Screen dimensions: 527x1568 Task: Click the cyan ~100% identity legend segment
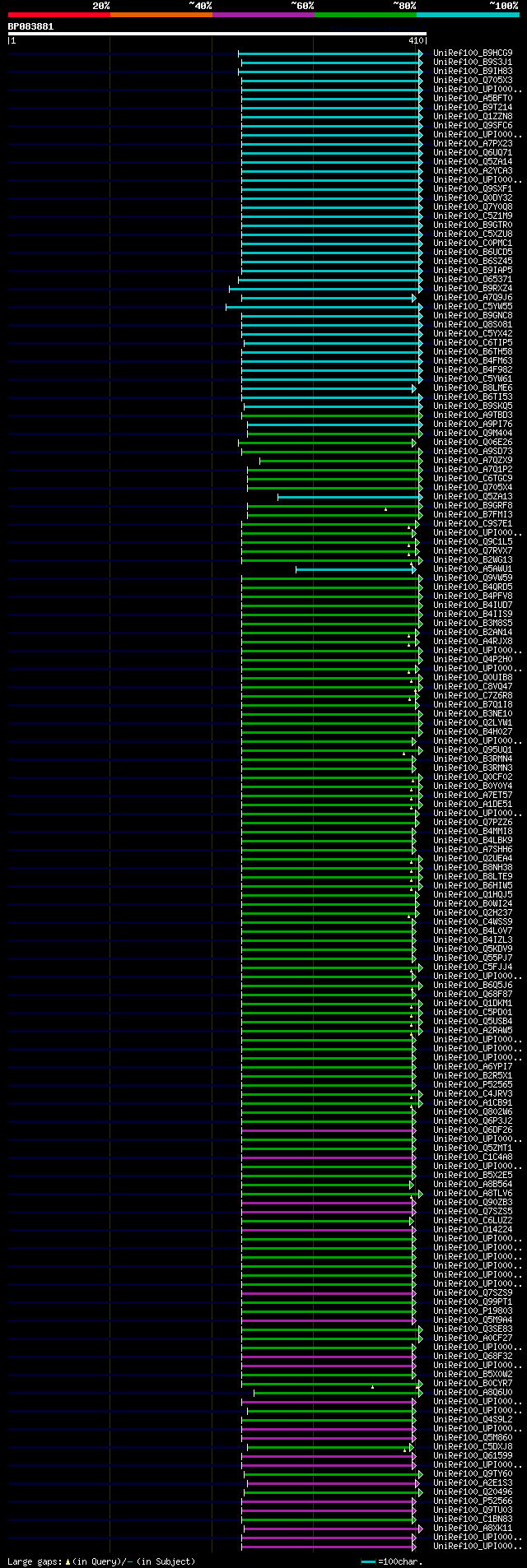click(467, 15)
